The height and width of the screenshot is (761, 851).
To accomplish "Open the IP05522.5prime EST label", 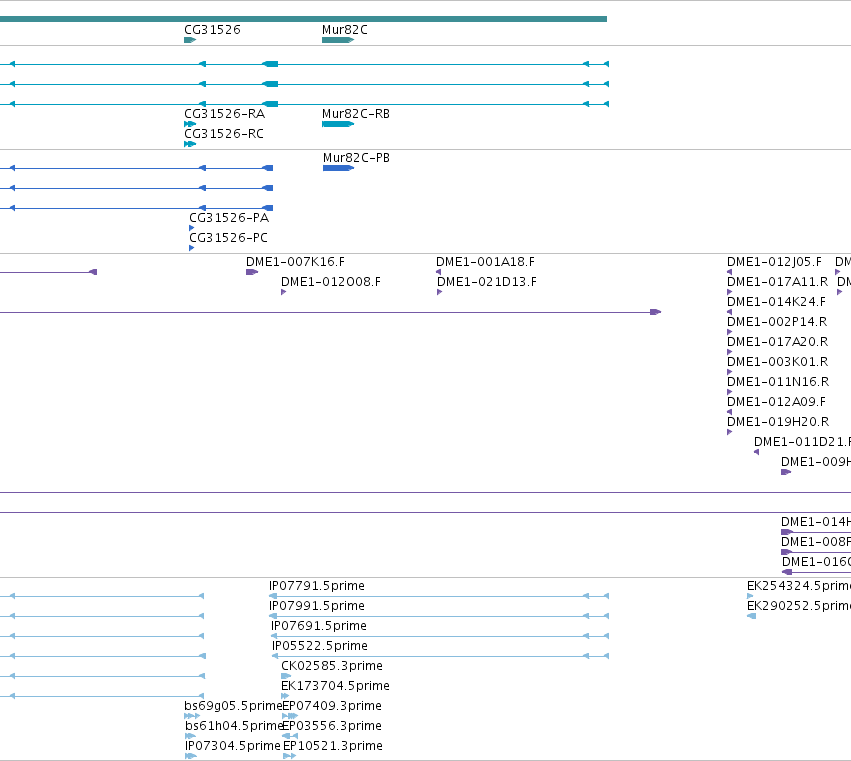I will pos(320,647).
